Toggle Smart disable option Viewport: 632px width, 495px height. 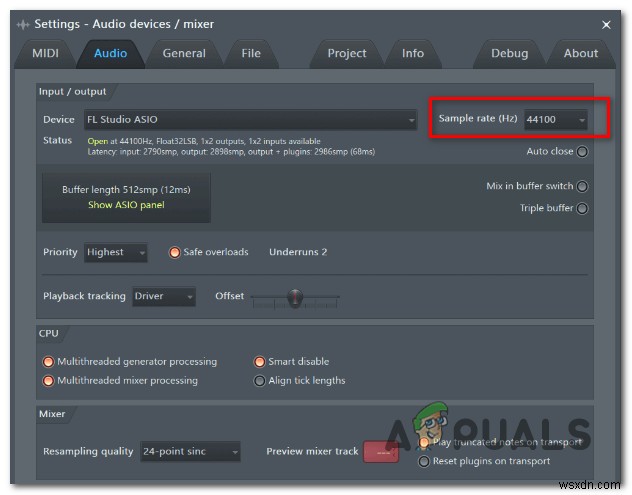tap(259, 362)
